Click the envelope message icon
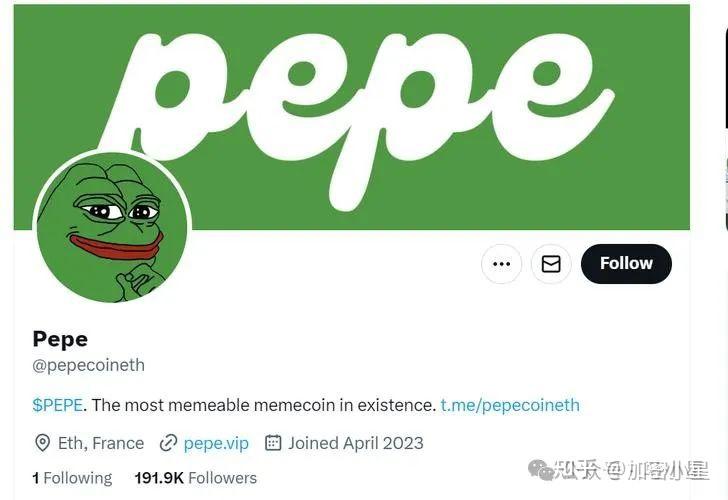 (x=551, y=264)
